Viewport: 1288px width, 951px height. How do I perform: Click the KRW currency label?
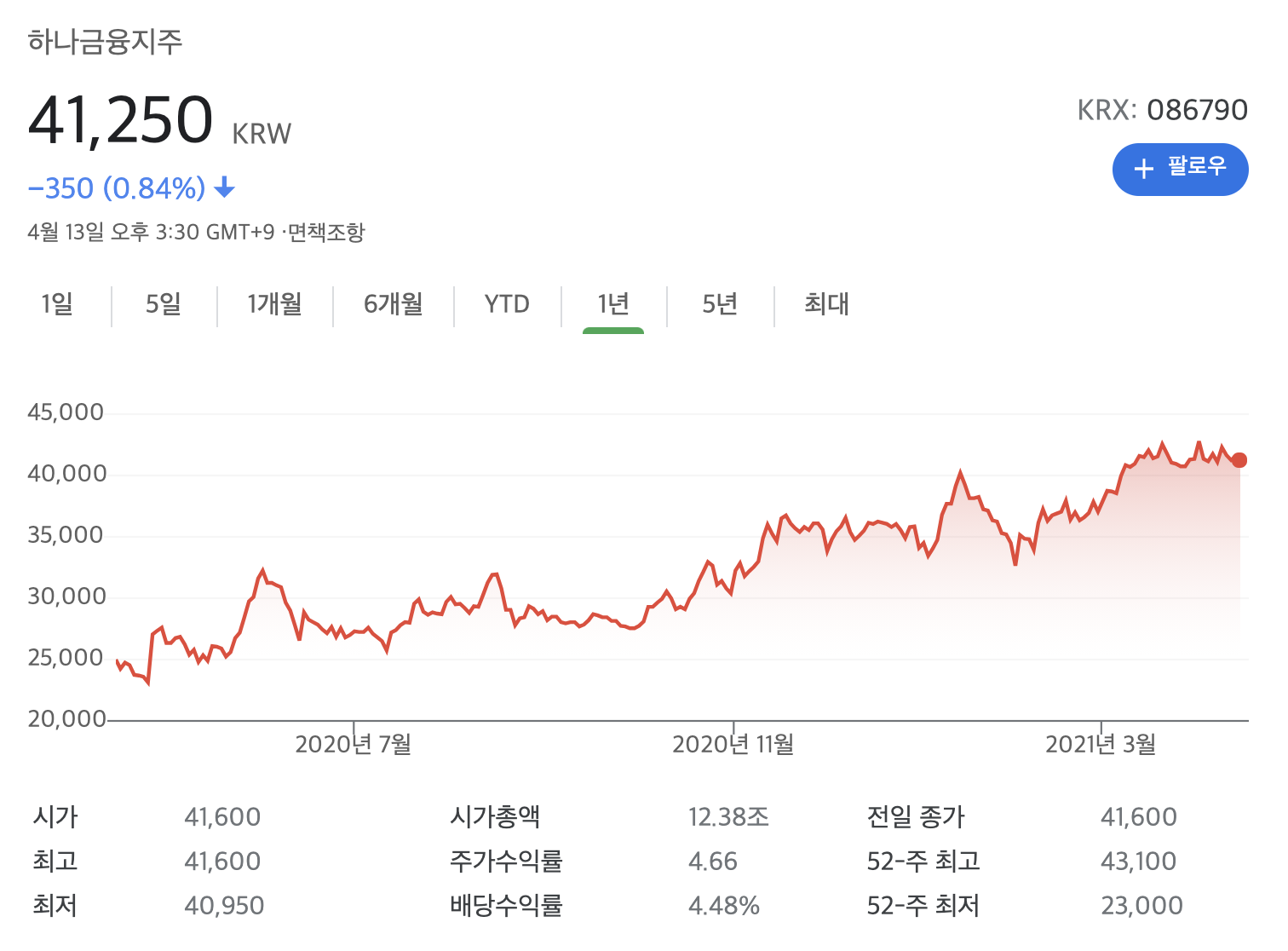coord(262,135)
